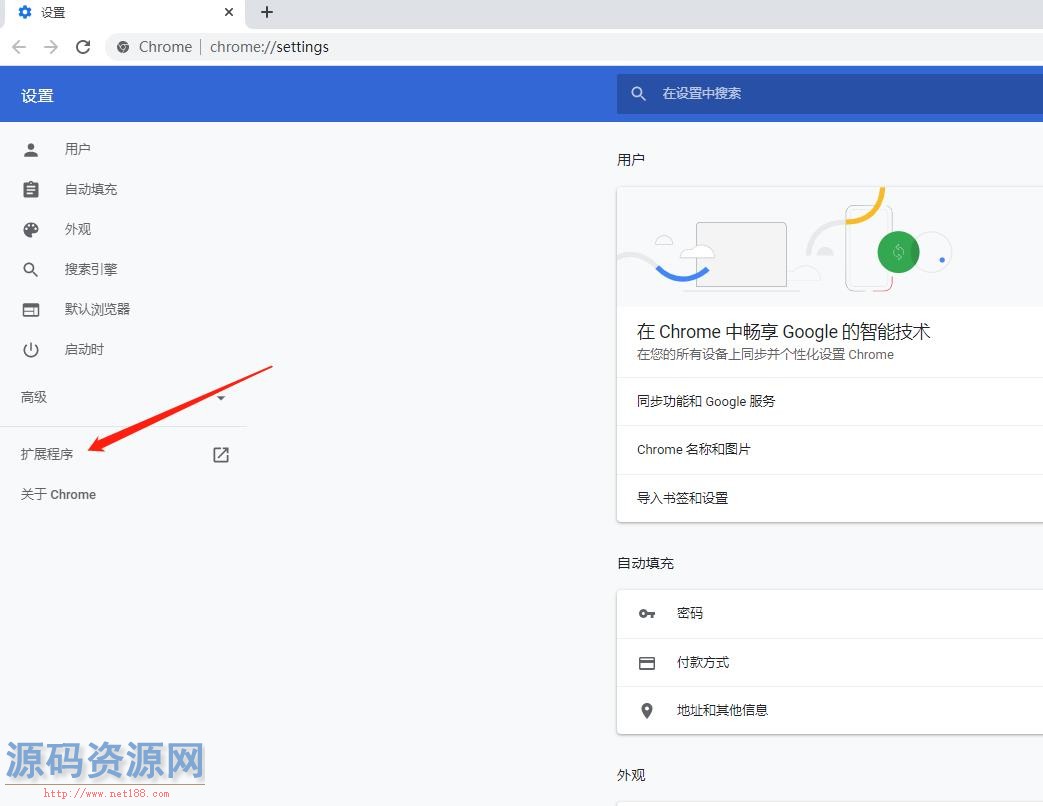Click the key icon beside 密码
Screen dimensions: 1043x806
tap(647, 614)
